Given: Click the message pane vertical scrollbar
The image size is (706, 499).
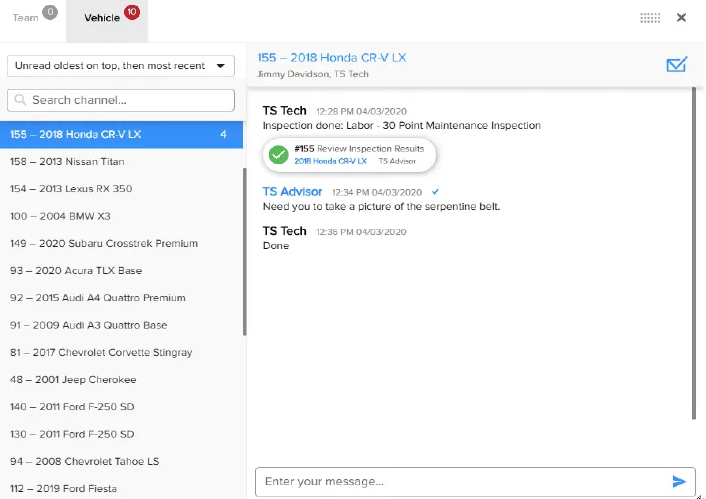Looking at the screenshot, I should point(695,250).
